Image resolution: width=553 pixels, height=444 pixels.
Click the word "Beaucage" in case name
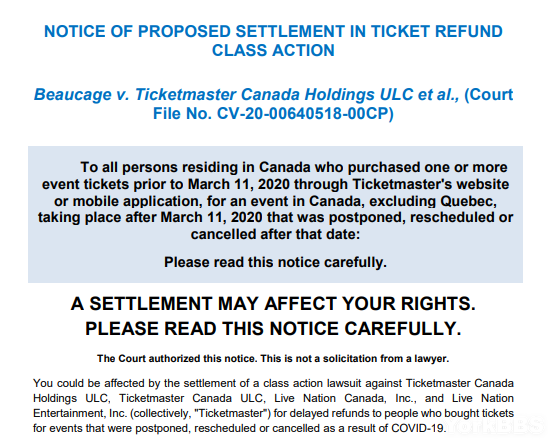73,95
